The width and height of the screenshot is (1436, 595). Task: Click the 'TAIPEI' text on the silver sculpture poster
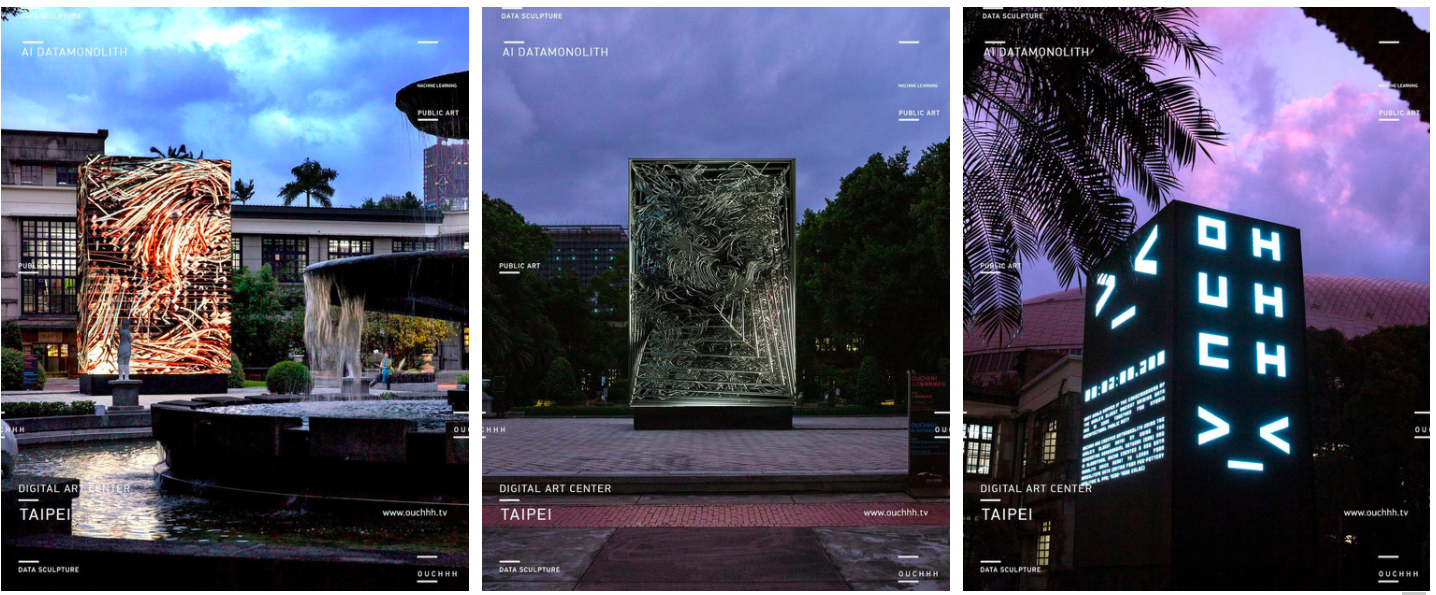(x=526, y=514)
